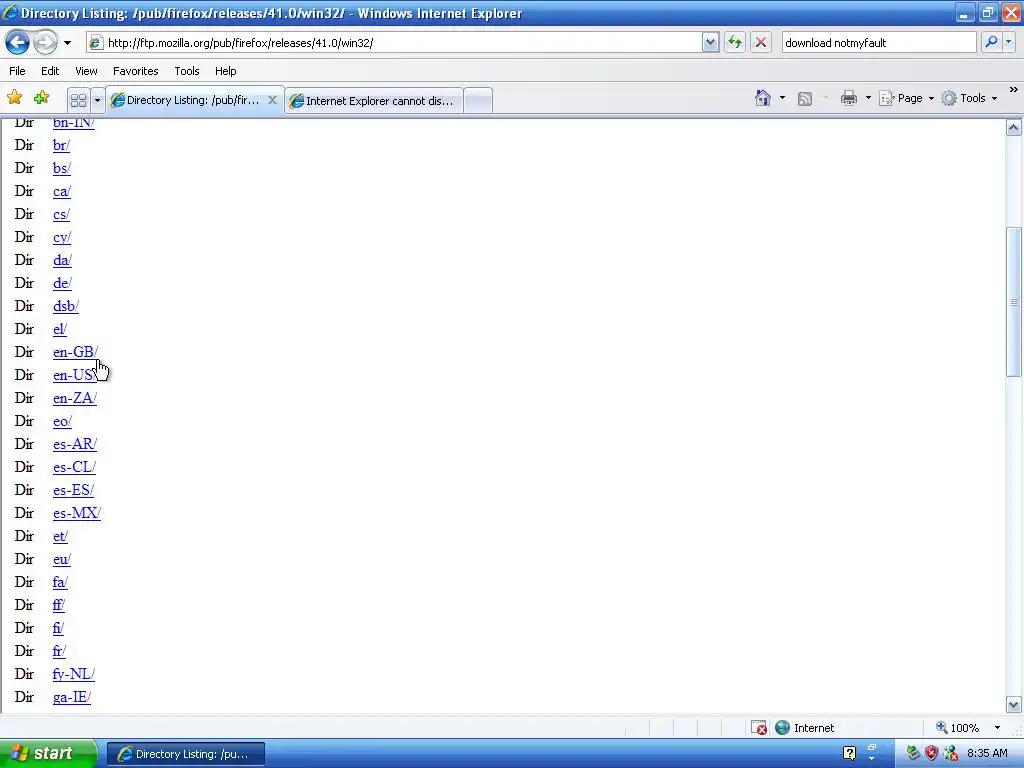Open the fi/ directory link
The image size is (1024, 768).
(58, 628)
